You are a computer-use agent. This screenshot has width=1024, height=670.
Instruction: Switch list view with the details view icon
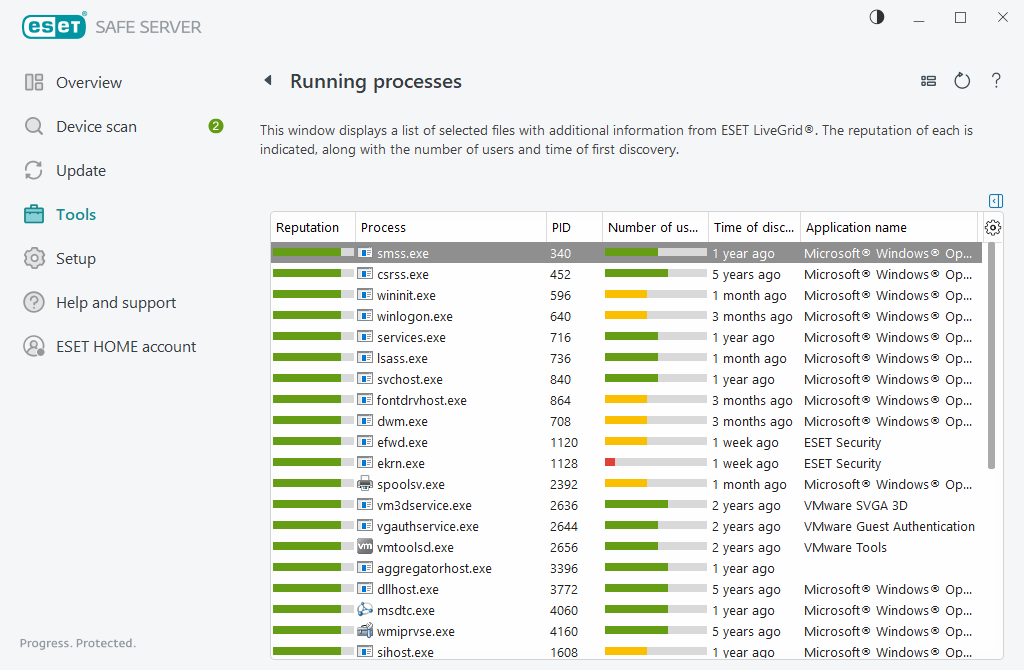(x=928, y=81)
